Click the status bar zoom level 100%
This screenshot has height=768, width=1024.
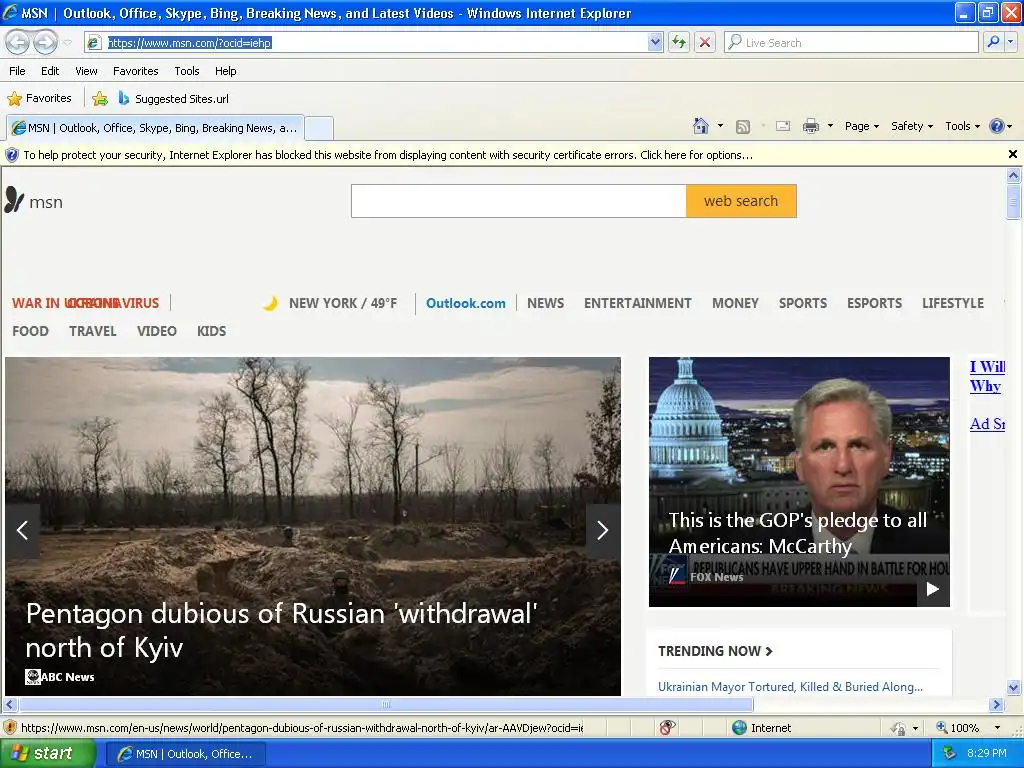(x=957, y=728)
